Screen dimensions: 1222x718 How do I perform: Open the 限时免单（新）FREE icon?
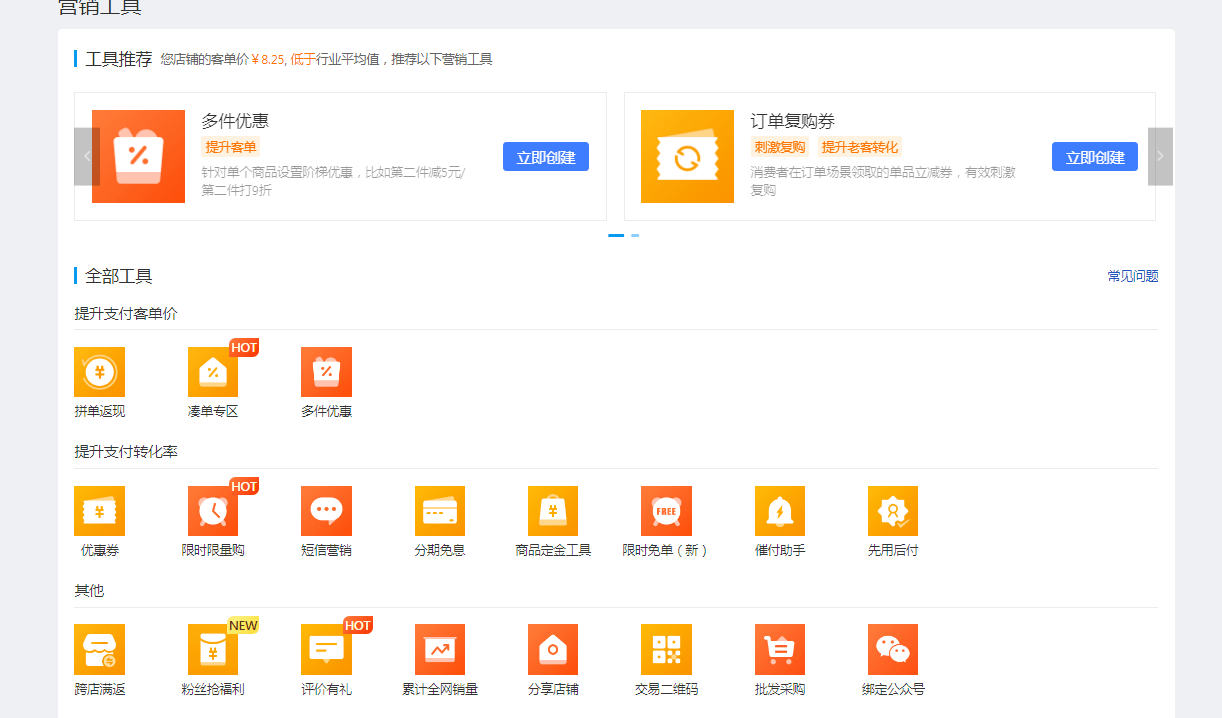pyautogui.click(x=666, y=511)
